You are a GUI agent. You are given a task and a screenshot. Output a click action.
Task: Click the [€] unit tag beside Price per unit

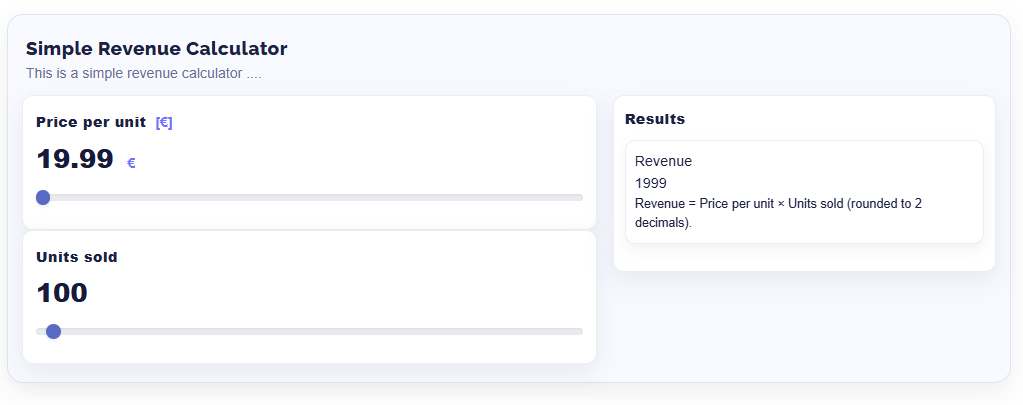(164, 122)
